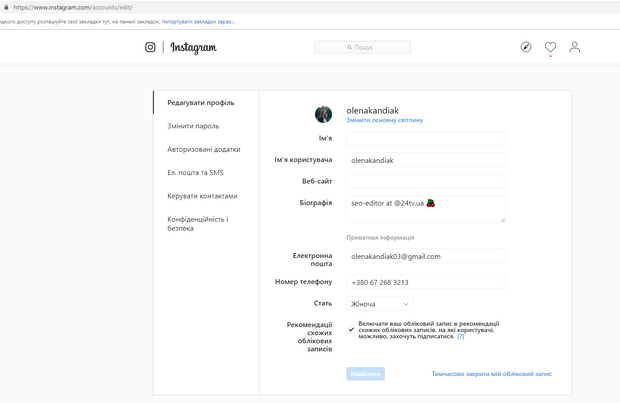Click Змінити основну світлину link
The image size is (620, 403).
385,120
